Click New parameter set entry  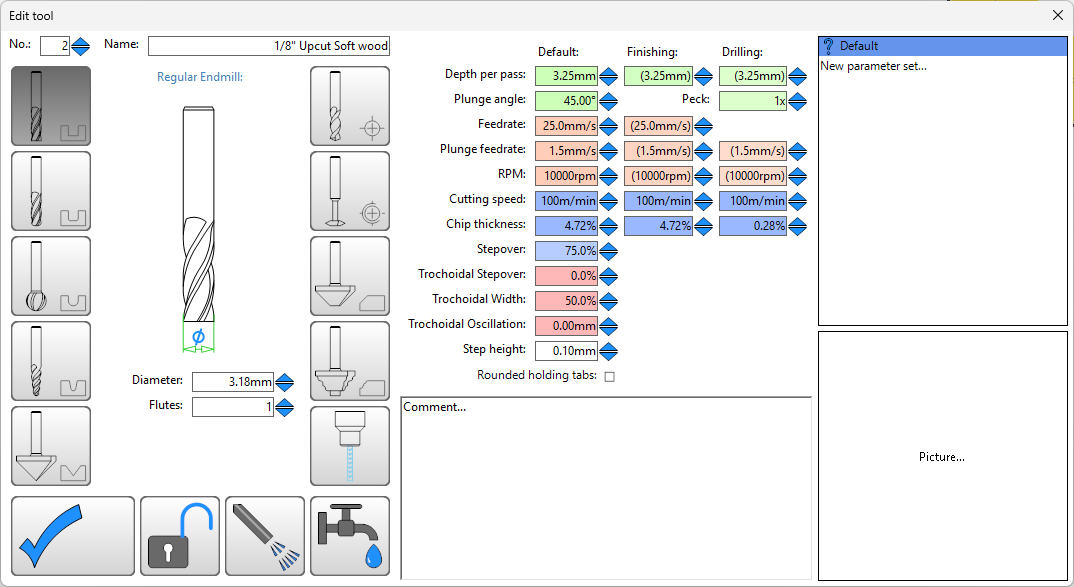pos(873,66)
